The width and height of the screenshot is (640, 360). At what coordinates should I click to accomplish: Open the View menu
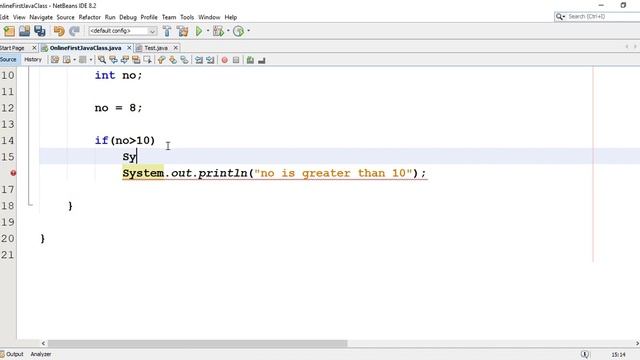coord(19,17)
